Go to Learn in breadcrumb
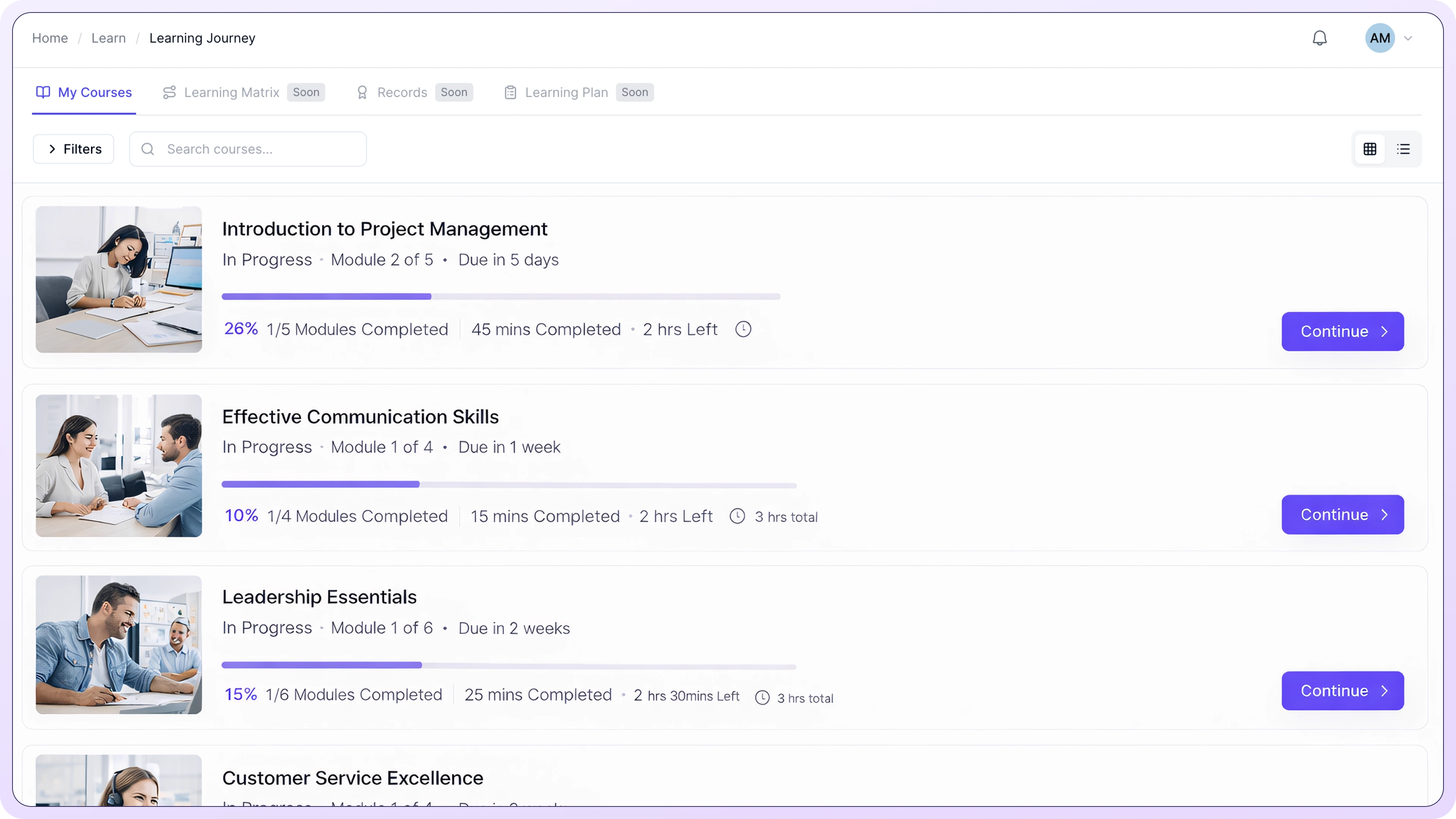Screen dimensions: 1456x819 [108, 38]
